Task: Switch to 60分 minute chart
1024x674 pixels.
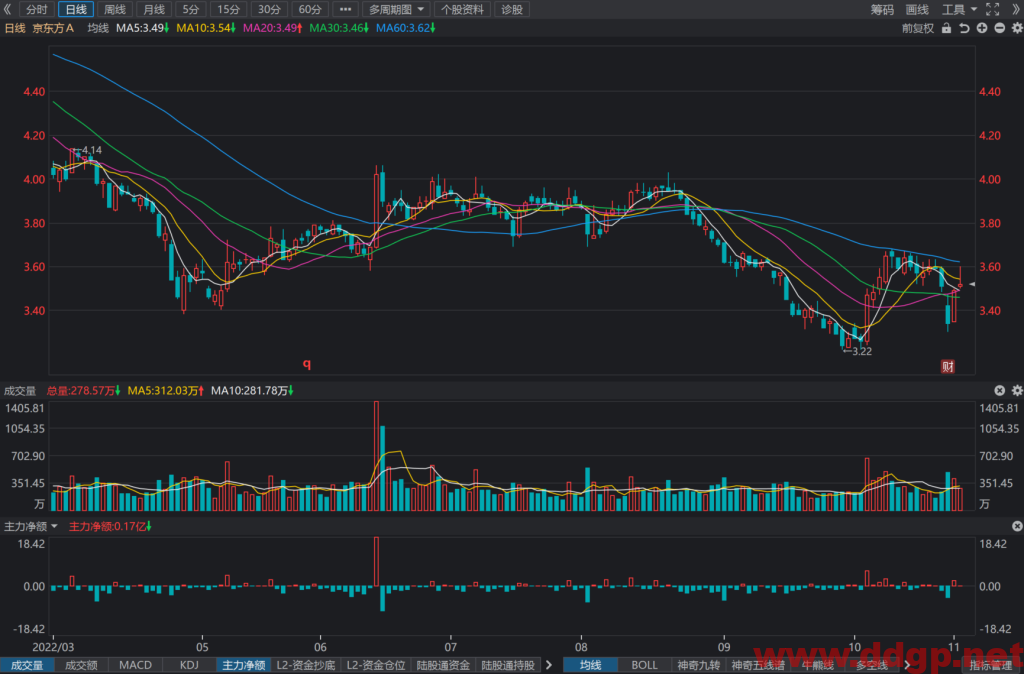Action: click(x=310, y=9)
